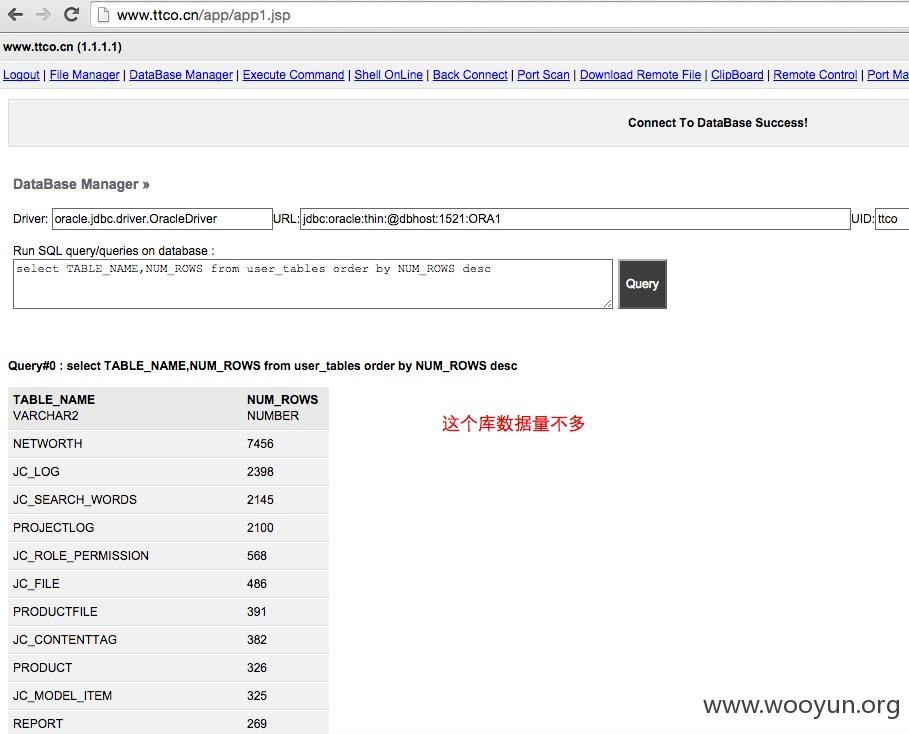Click the 'Connect To DataBase Success!' message
This screenshot has height=734, width=909.
point(718,123)
